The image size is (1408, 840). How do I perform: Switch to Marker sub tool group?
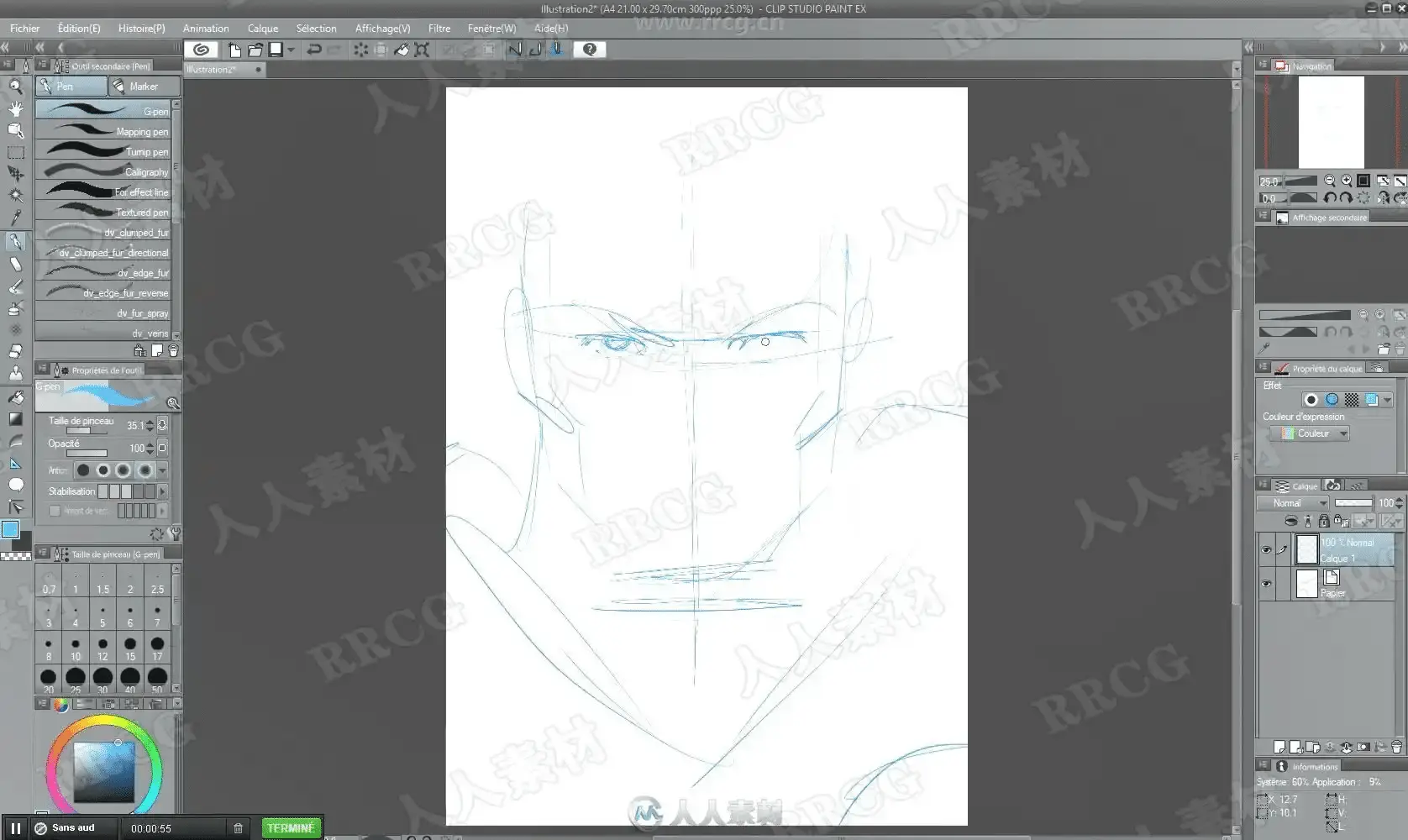144,87
